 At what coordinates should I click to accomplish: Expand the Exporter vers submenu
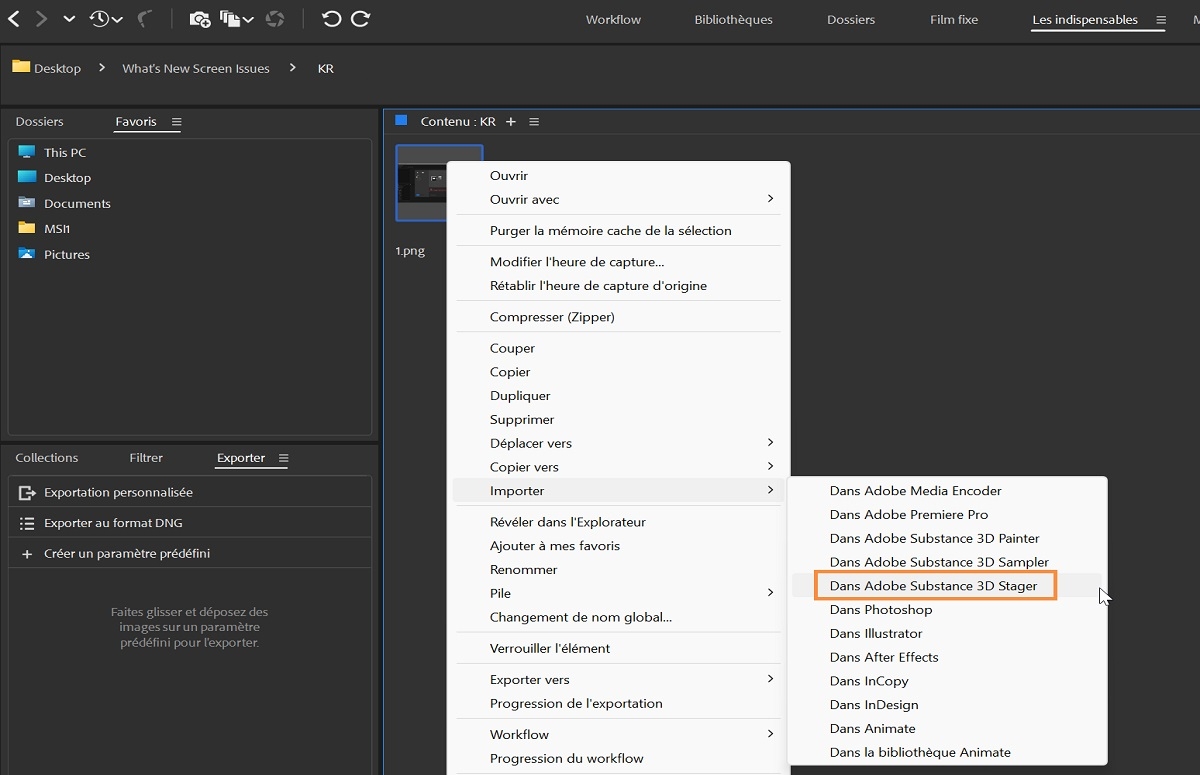(770, 679)
